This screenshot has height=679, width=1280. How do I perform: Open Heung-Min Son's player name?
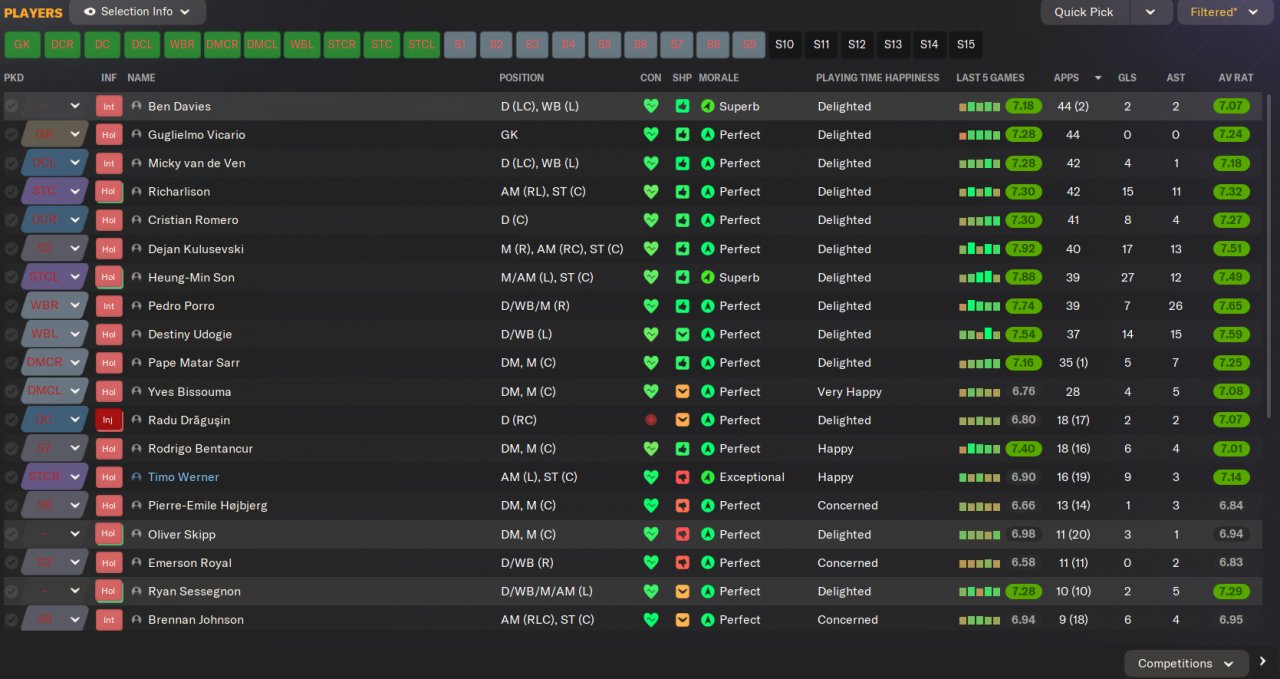(191, 277)
